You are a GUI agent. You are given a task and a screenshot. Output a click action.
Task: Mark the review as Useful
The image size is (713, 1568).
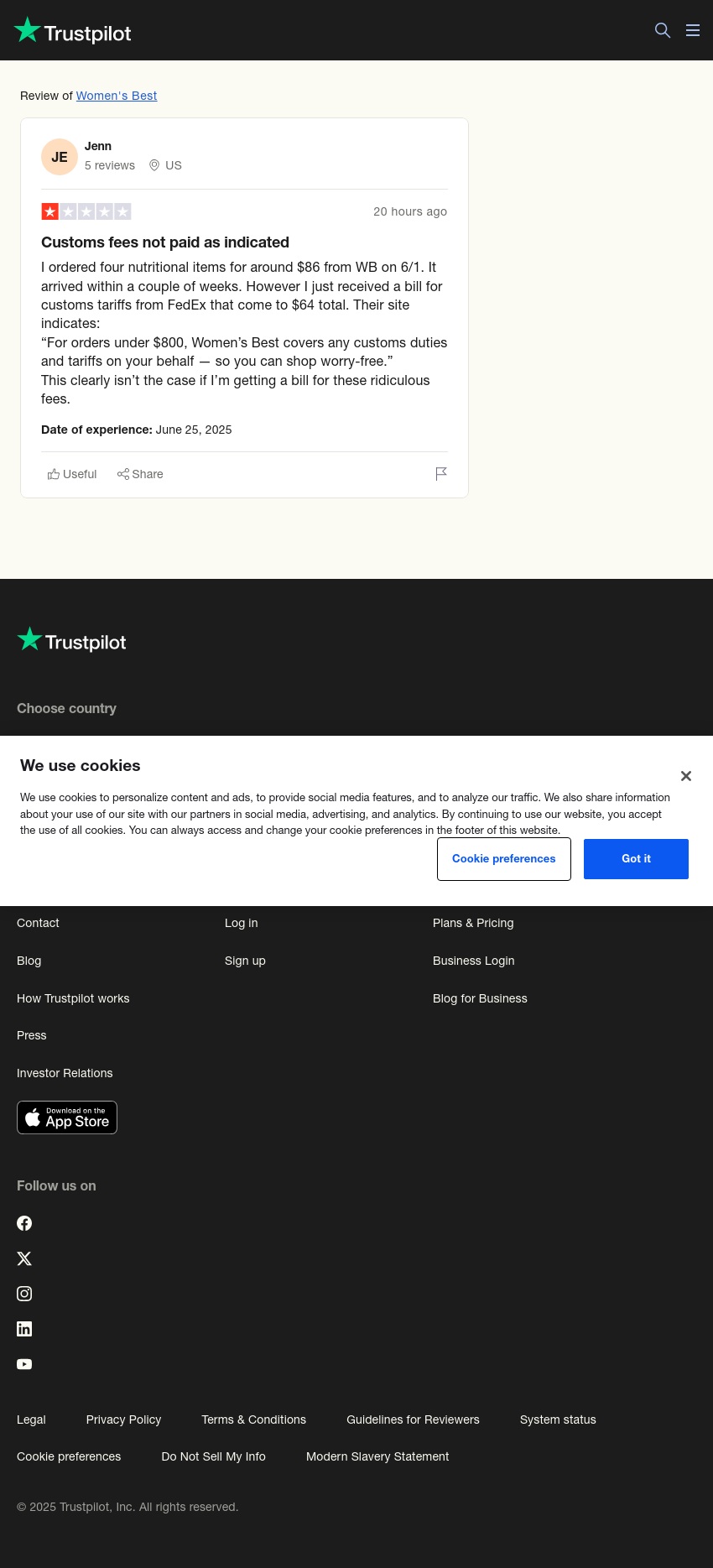click(x=72, y=474)
